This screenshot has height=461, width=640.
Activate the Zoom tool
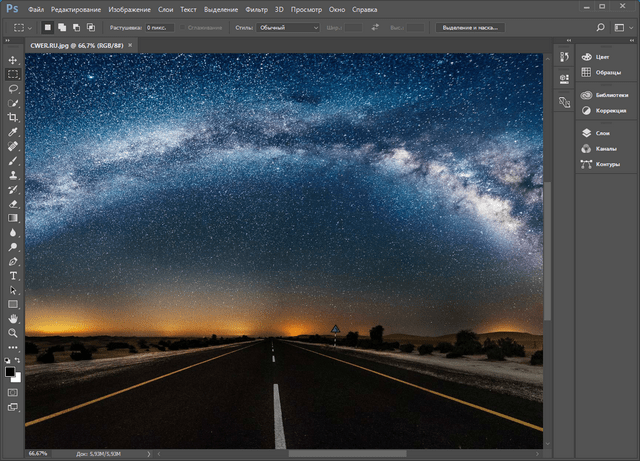click(13, 332)
